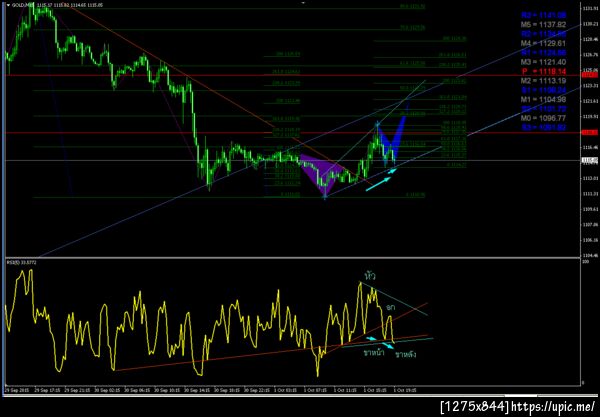Select the M1 = 1104.98 pivot label
600x417 pixels.
[543, 99]
